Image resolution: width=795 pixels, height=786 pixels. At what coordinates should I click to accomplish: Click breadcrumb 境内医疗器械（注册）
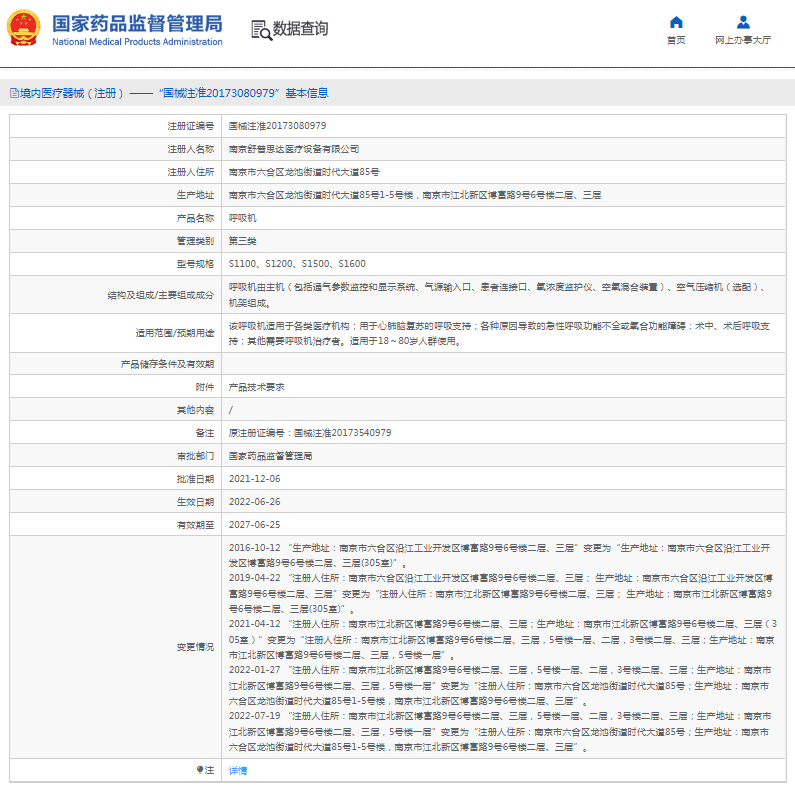[71, 93]
